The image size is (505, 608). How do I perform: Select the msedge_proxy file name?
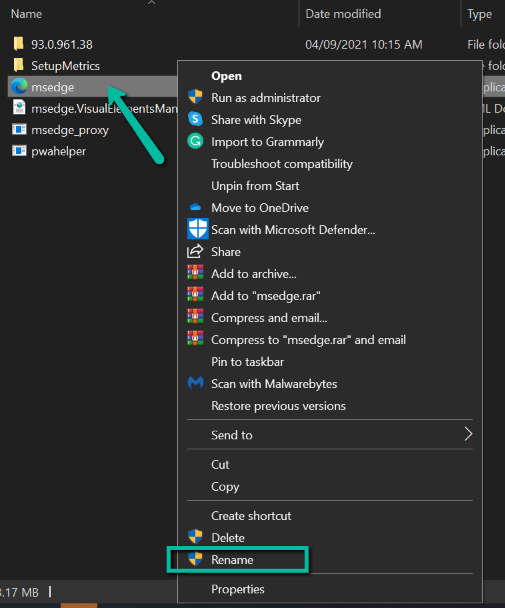coord(70,130)
